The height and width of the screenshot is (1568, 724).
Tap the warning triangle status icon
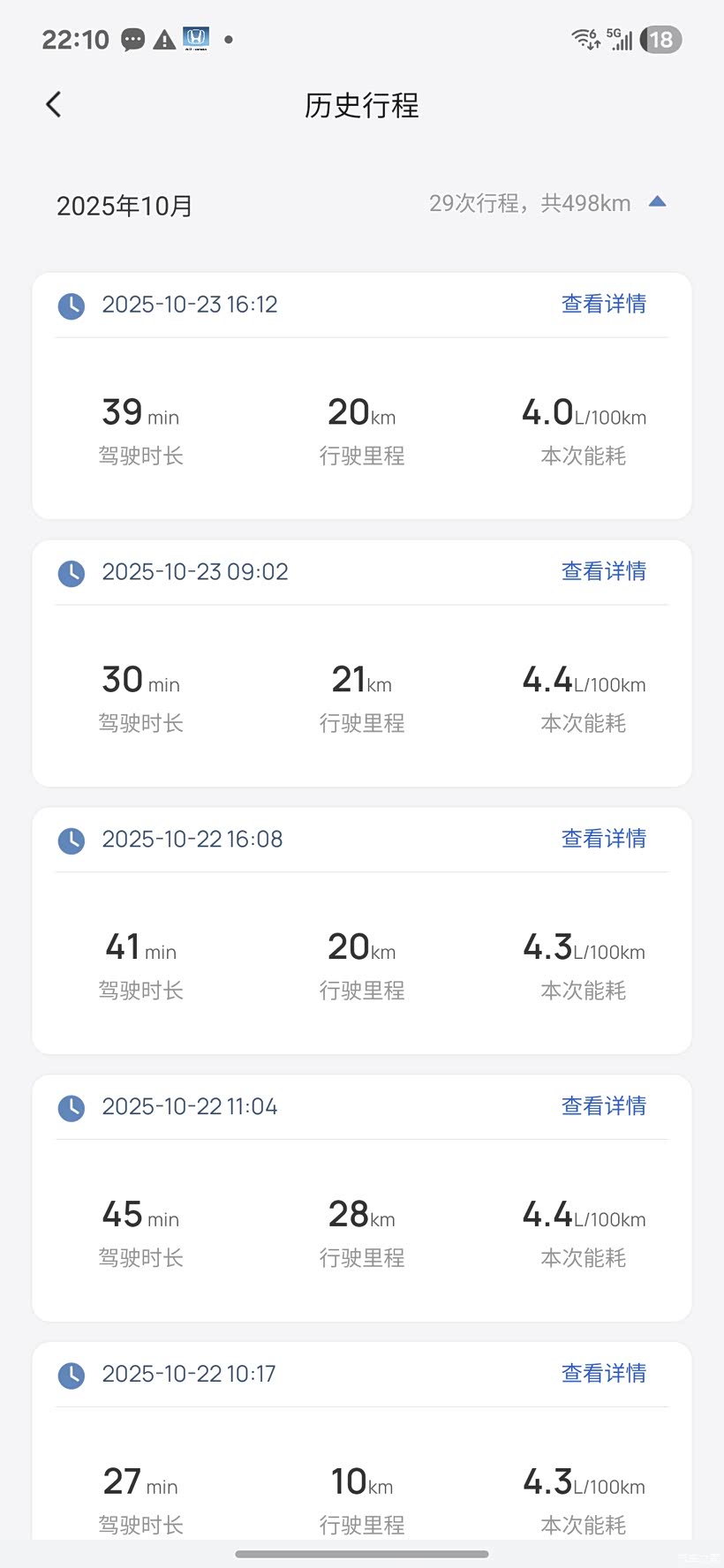[164, 40]
